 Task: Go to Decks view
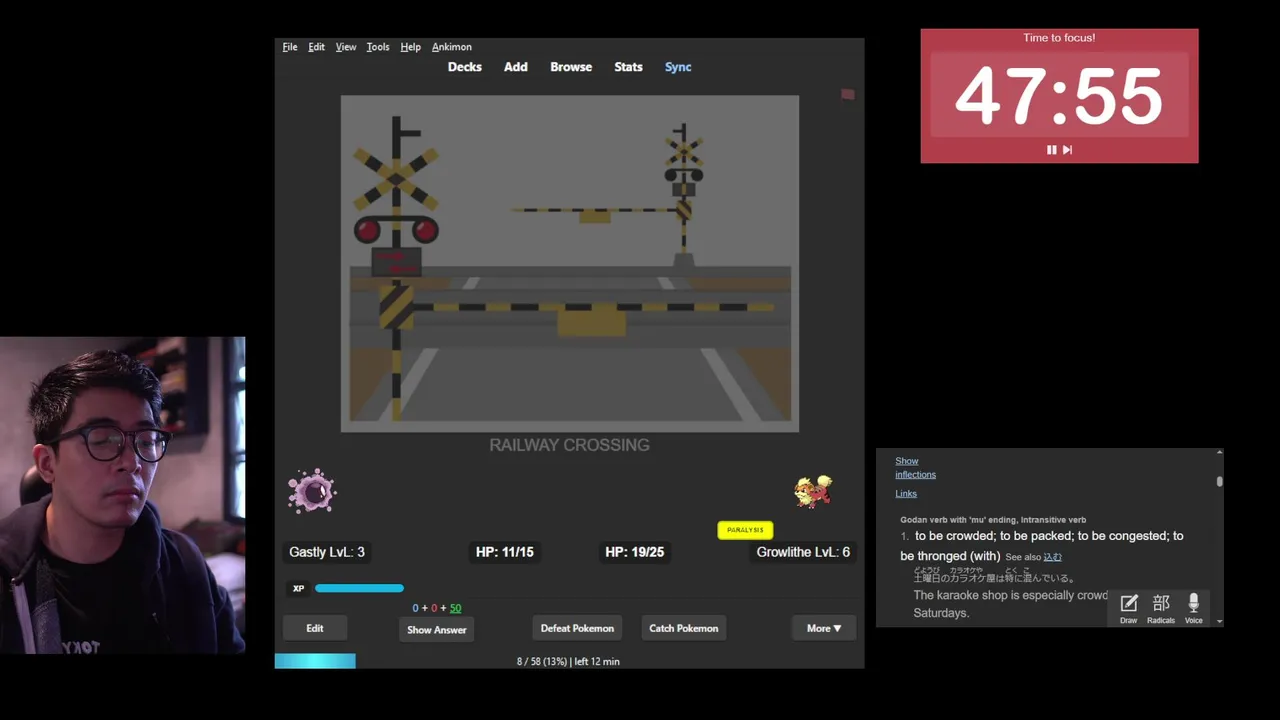(465, 67)
